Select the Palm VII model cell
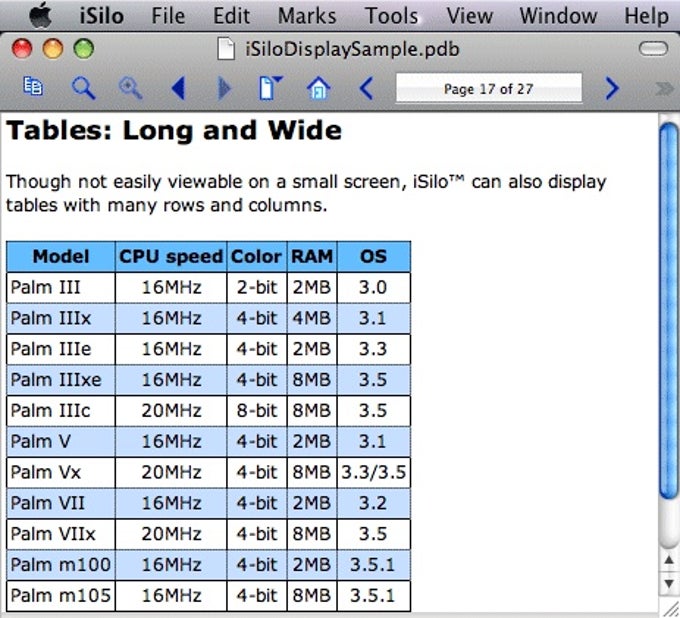The width and height of the screenshot is (680, 618). (x=61, y=503)
